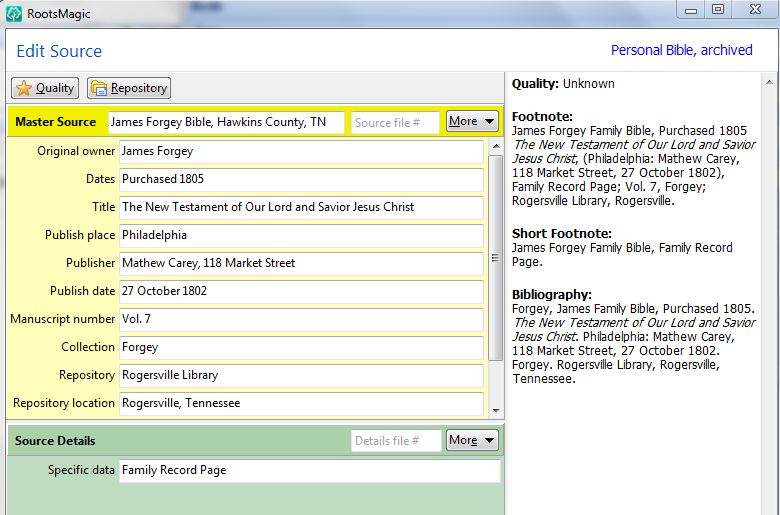This screenshot has height=515, width=780.
Task: Close the RootsMagic window
Action: [x=756, y=9]
